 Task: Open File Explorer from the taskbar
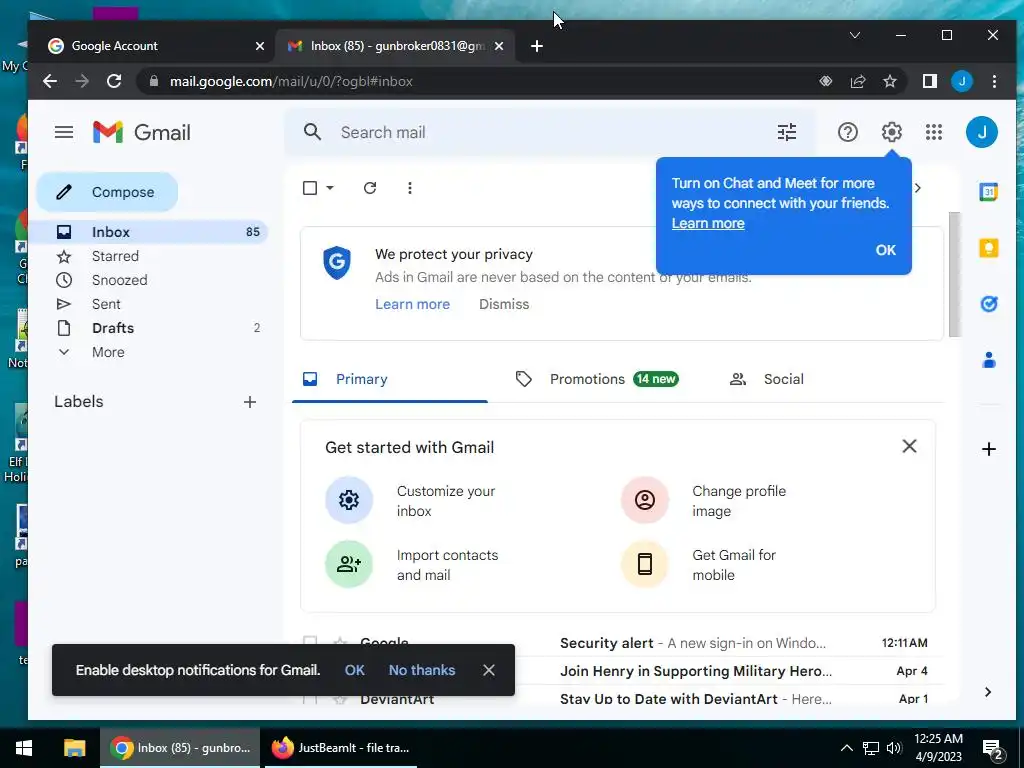(74, 748)
